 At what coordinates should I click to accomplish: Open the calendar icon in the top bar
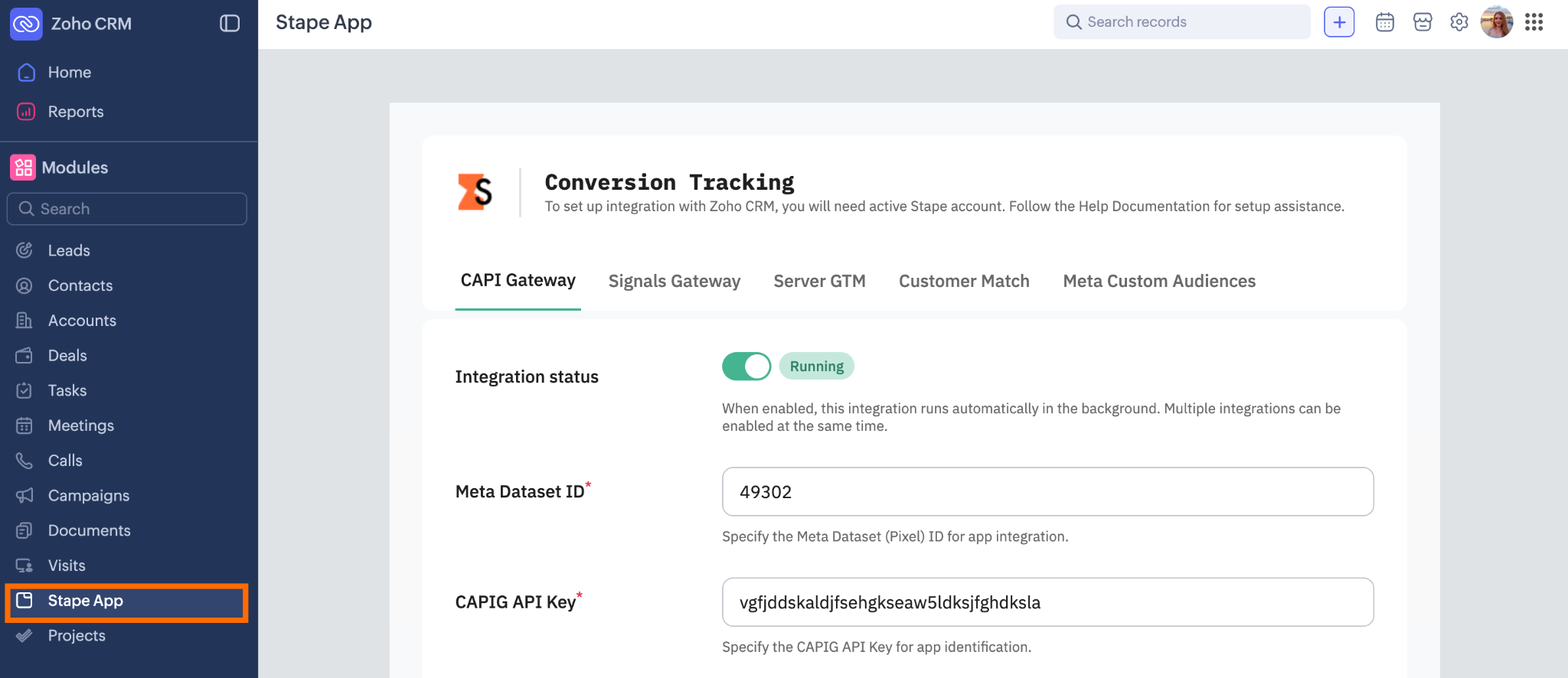(1385, 22)
